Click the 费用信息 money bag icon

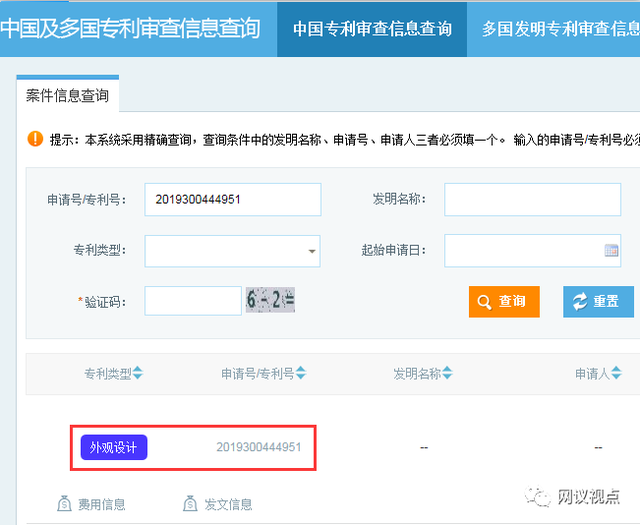pyautogui.click(x=65, y=503)
